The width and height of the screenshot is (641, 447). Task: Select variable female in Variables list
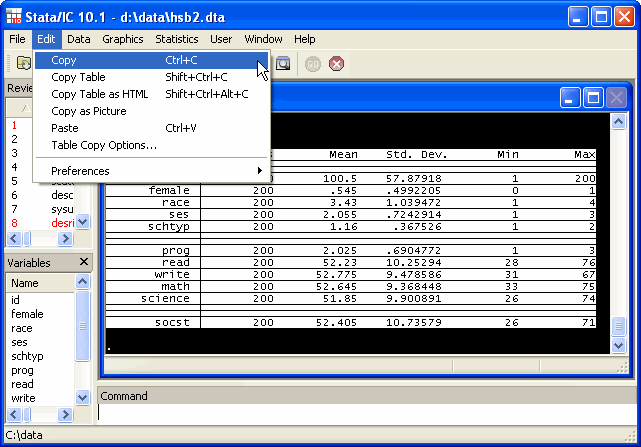pyautogui.click(x=27, y=314)
